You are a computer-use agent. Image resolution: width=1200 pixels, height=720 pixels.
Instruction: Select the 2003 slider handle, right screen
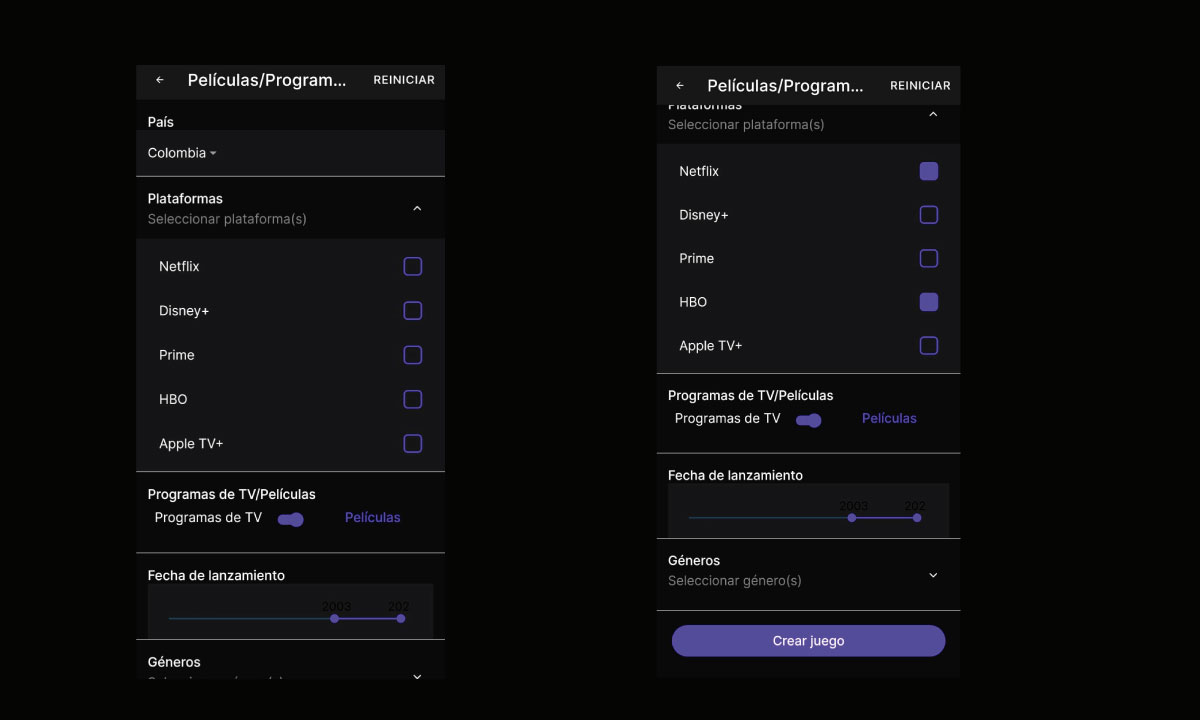(852, 518)
